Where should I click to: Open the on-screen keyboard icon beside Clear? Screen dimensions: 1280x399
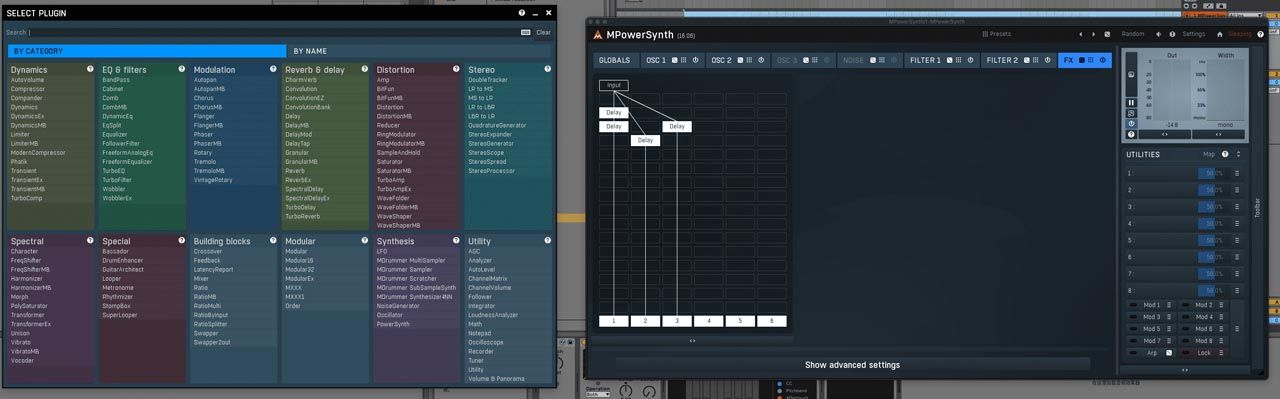coord(526,32)
